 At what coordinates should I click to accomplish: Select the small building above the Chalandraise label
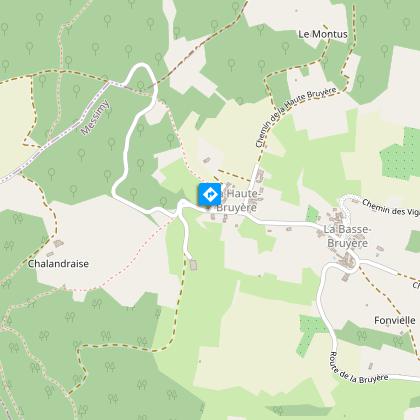[x=58, y=244]
